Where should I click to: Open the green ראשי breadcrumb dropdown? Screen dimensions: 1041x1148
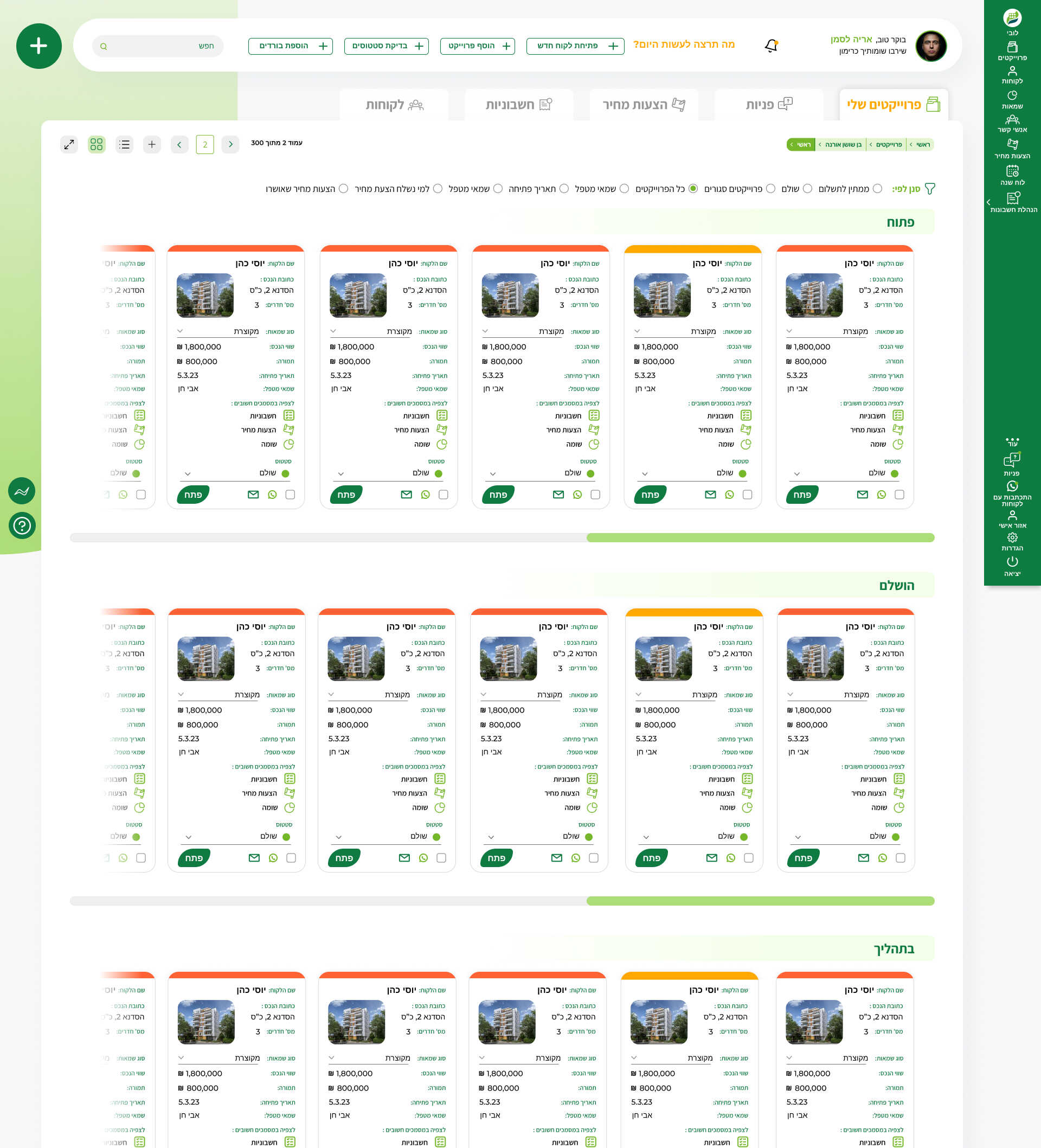[x=801, y=145]
